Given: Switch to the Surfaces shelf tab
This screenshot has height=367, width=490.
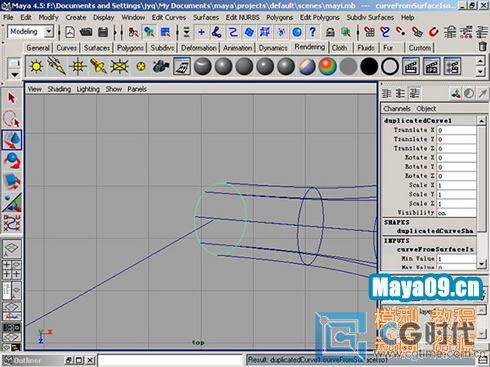Looking at the screenshot, I should (x=97, y=48).
